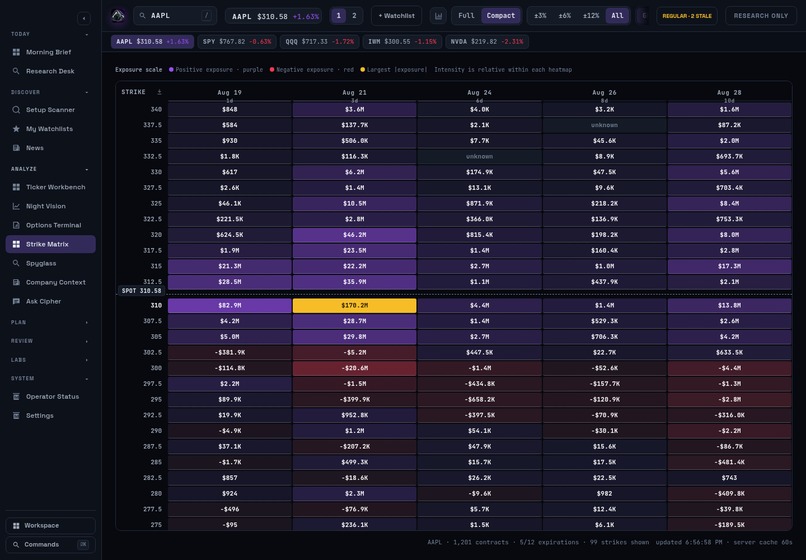This screenshot has width=806, height=560.
Task: Open Setup Scanner page
Action: (50, 110)
